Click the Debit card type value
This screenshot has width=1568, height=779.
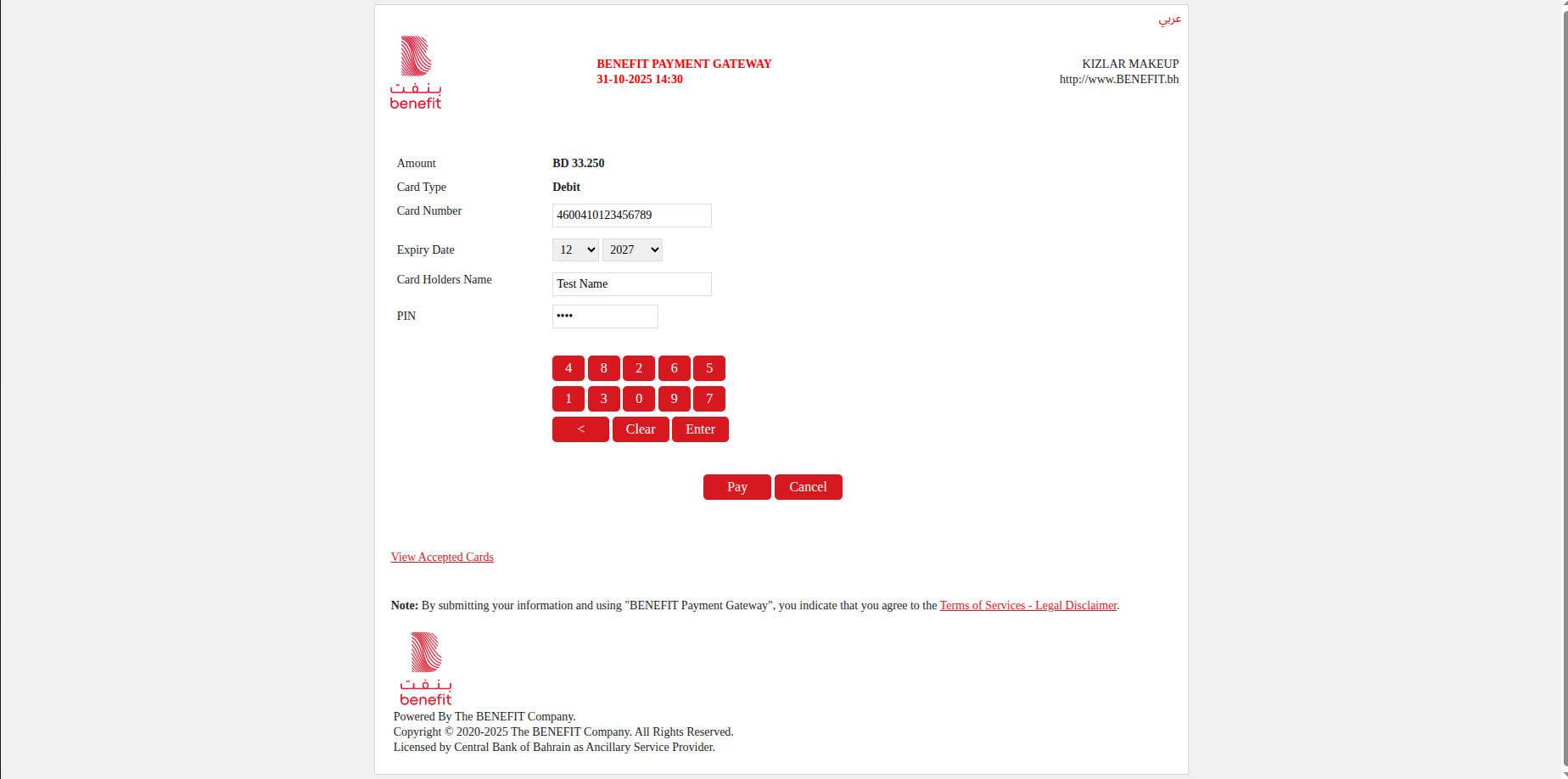pos(567,187)
